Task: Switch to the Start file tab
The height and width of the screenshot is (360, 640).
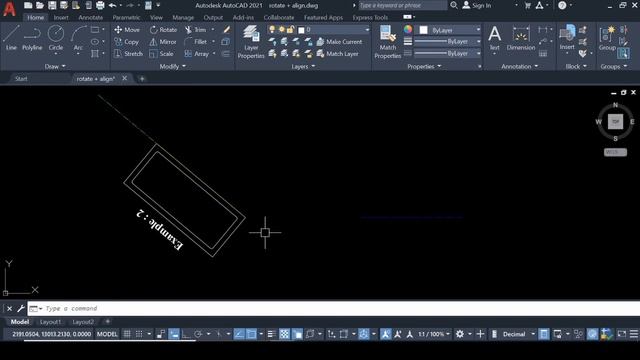Action: (21, 79)
